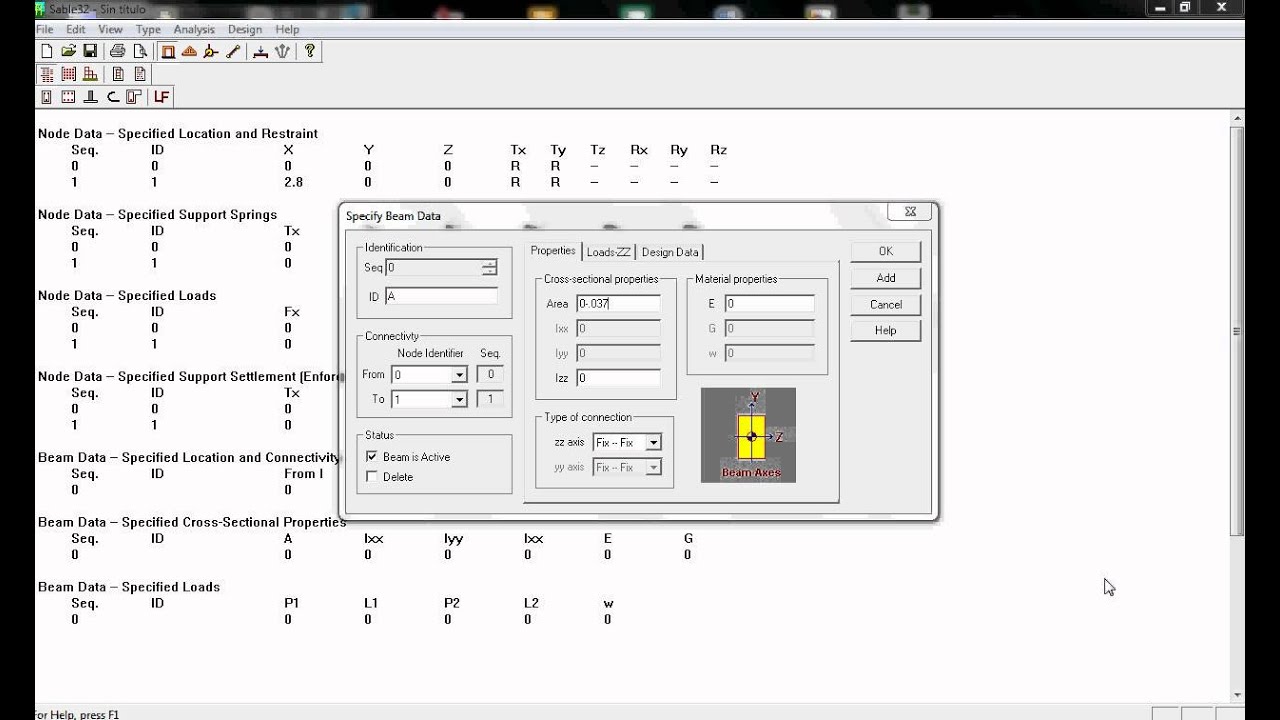Select the inverted T-section icon
Image resolution: width=1280 pixels, height=720 pixels.
[x=90, y=97]
